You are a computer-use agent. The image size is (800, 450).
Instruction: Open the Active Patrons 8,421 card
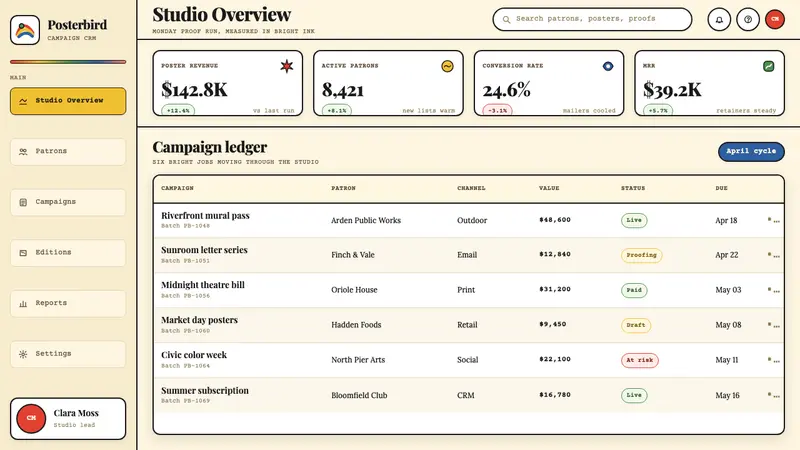(x=388, y=83)
